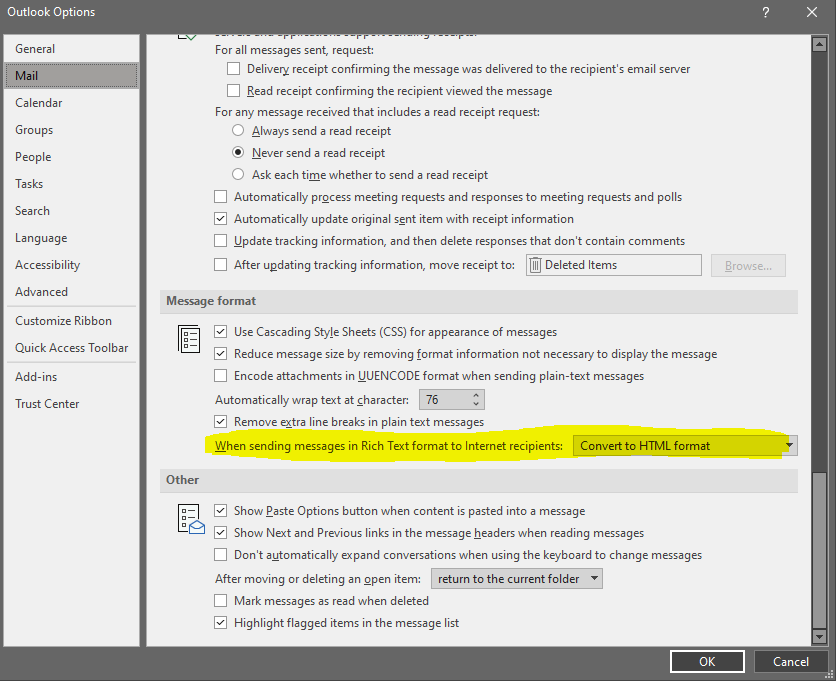836x681 pixels.
Task: Click the Other section envelope icon
Action: click(191, 519)
